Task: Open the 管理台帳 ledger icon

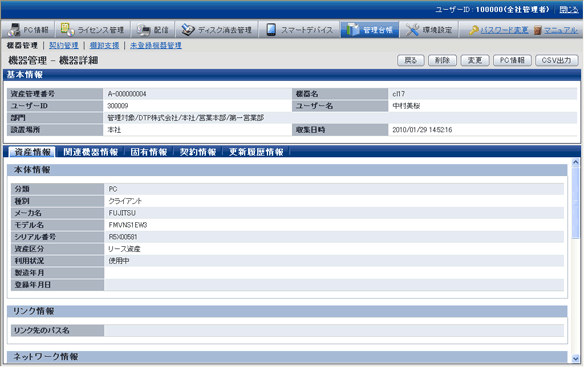Action: 352,29
